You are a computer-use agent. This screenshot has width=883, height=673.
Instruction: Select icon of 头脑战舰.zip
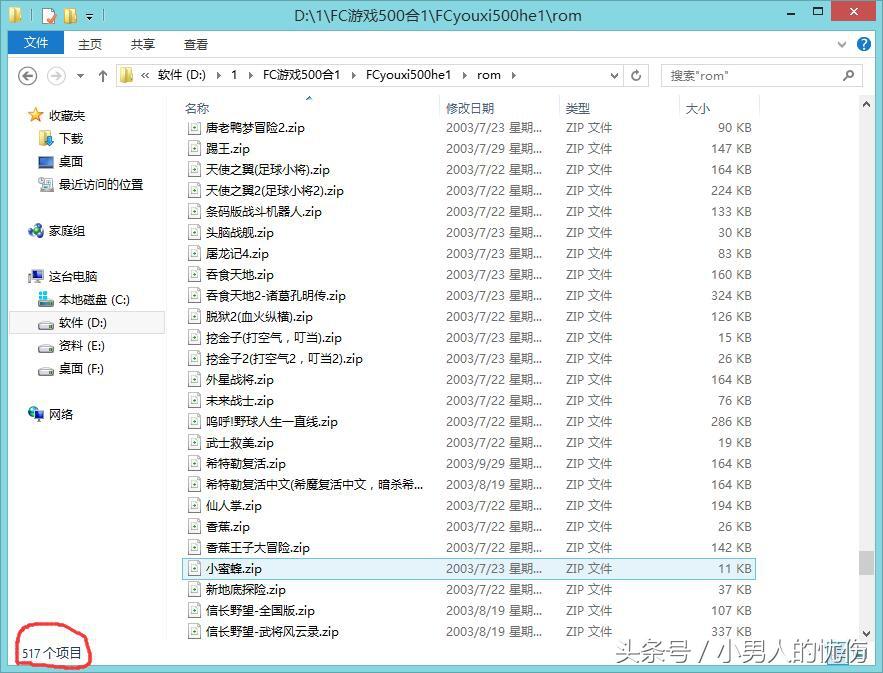click(194, 233)
